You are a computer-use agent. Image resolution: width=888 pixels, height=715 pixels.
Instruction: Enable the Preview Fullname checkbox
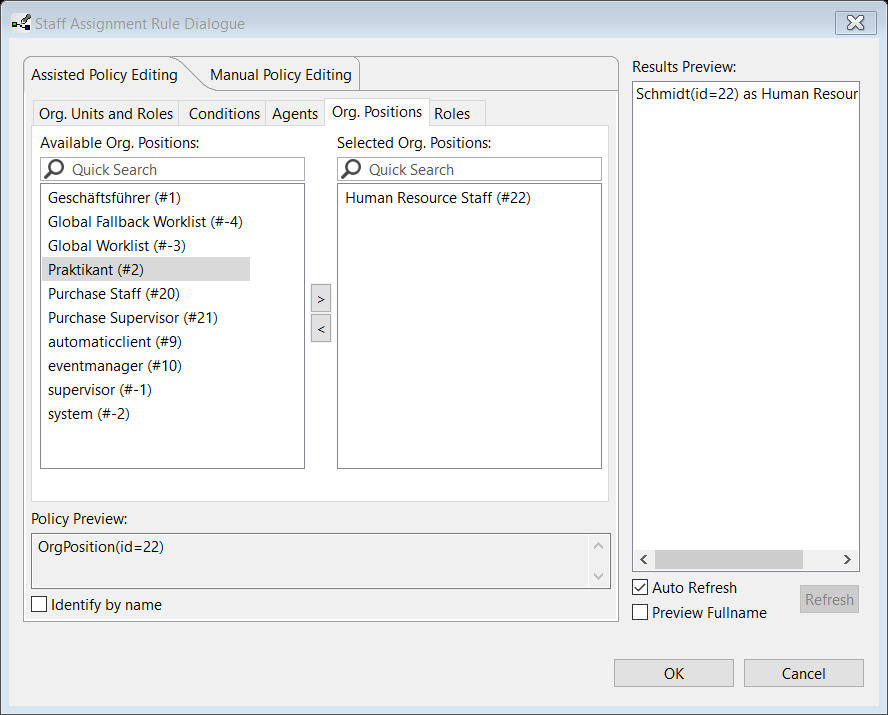coord(640,612)
